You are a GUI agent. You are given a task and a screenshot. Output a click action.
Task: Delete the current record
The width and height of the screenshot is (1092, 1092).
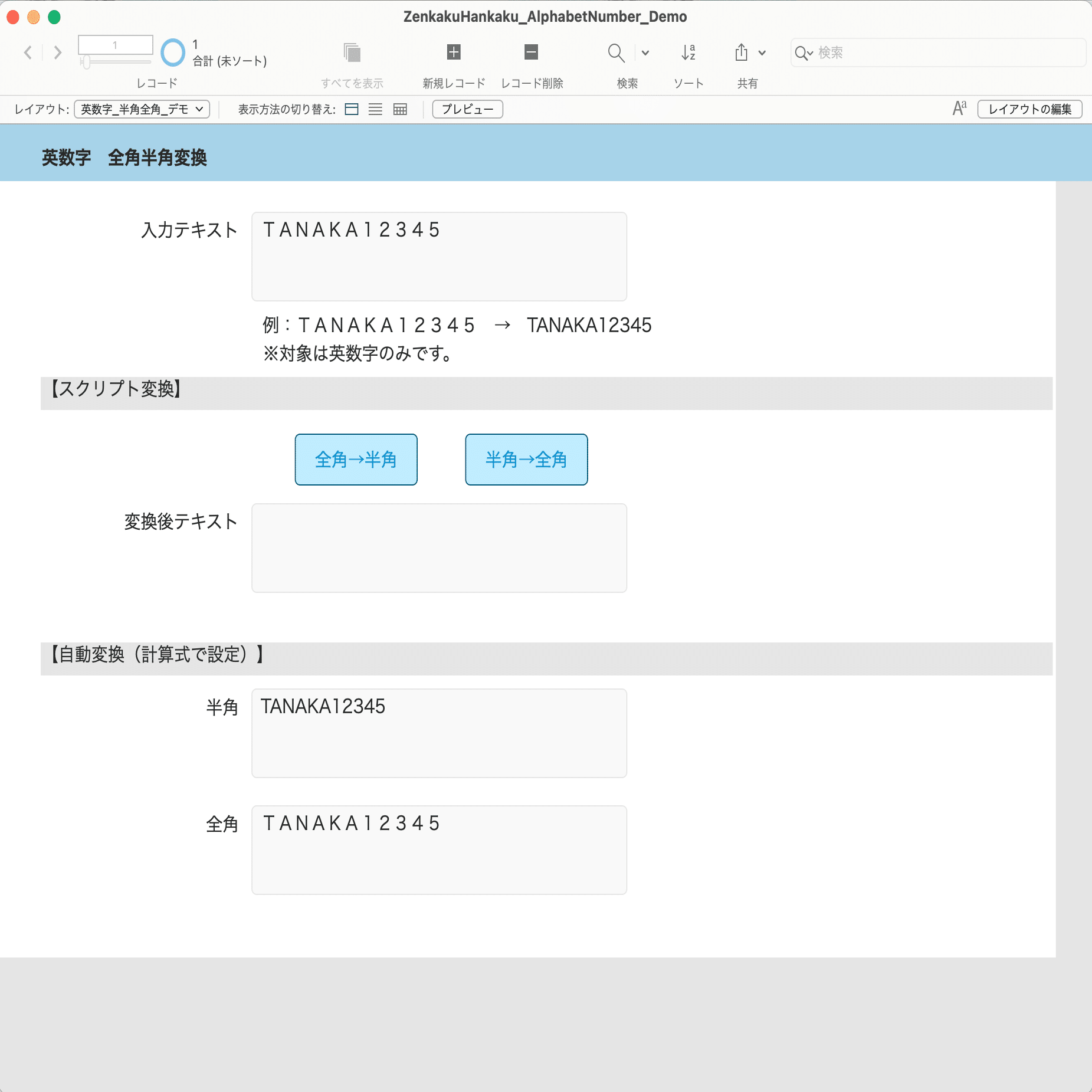point(530,53)
